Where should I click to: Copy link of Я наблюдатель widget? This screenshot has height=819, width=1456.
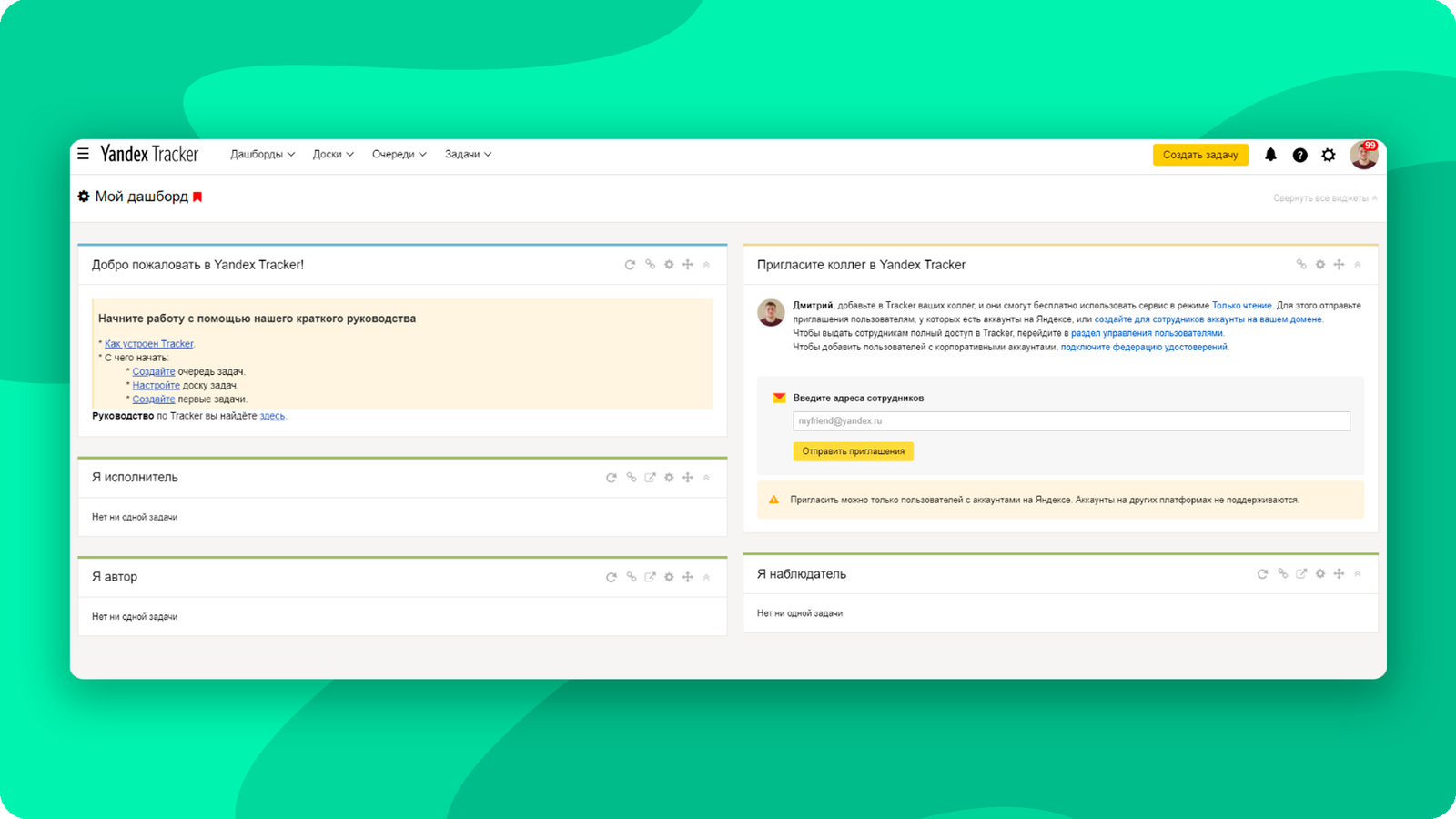click(x=1282, y=574)
